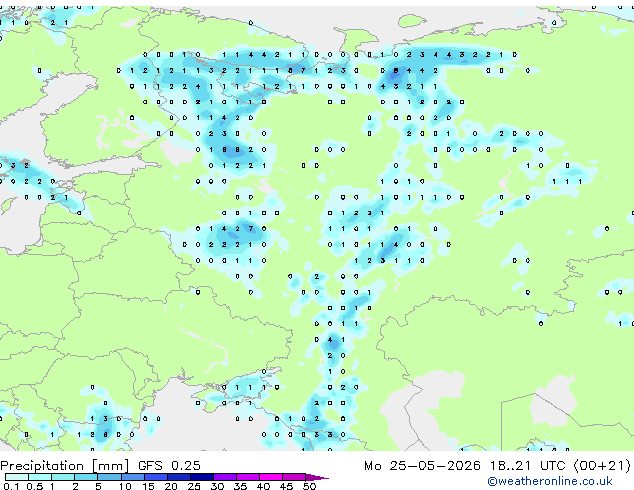The height and width of the screenshot is (490, 634).
Task: Click the legend scale label '0.1'
Action: [x=11, y=486]
